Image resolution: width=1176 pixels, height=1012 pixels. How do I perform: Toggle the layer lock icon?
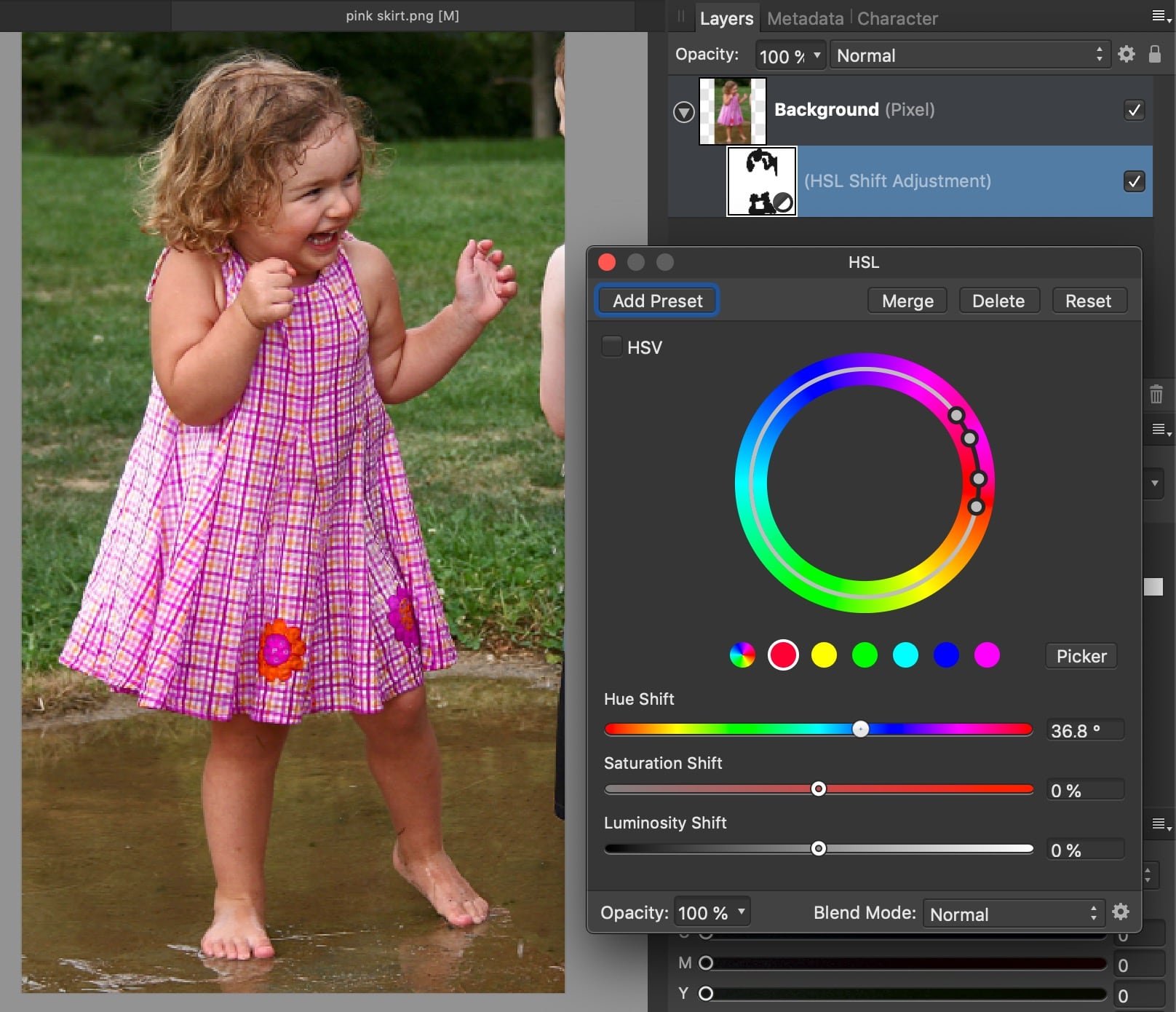[x=1155, y=54]
